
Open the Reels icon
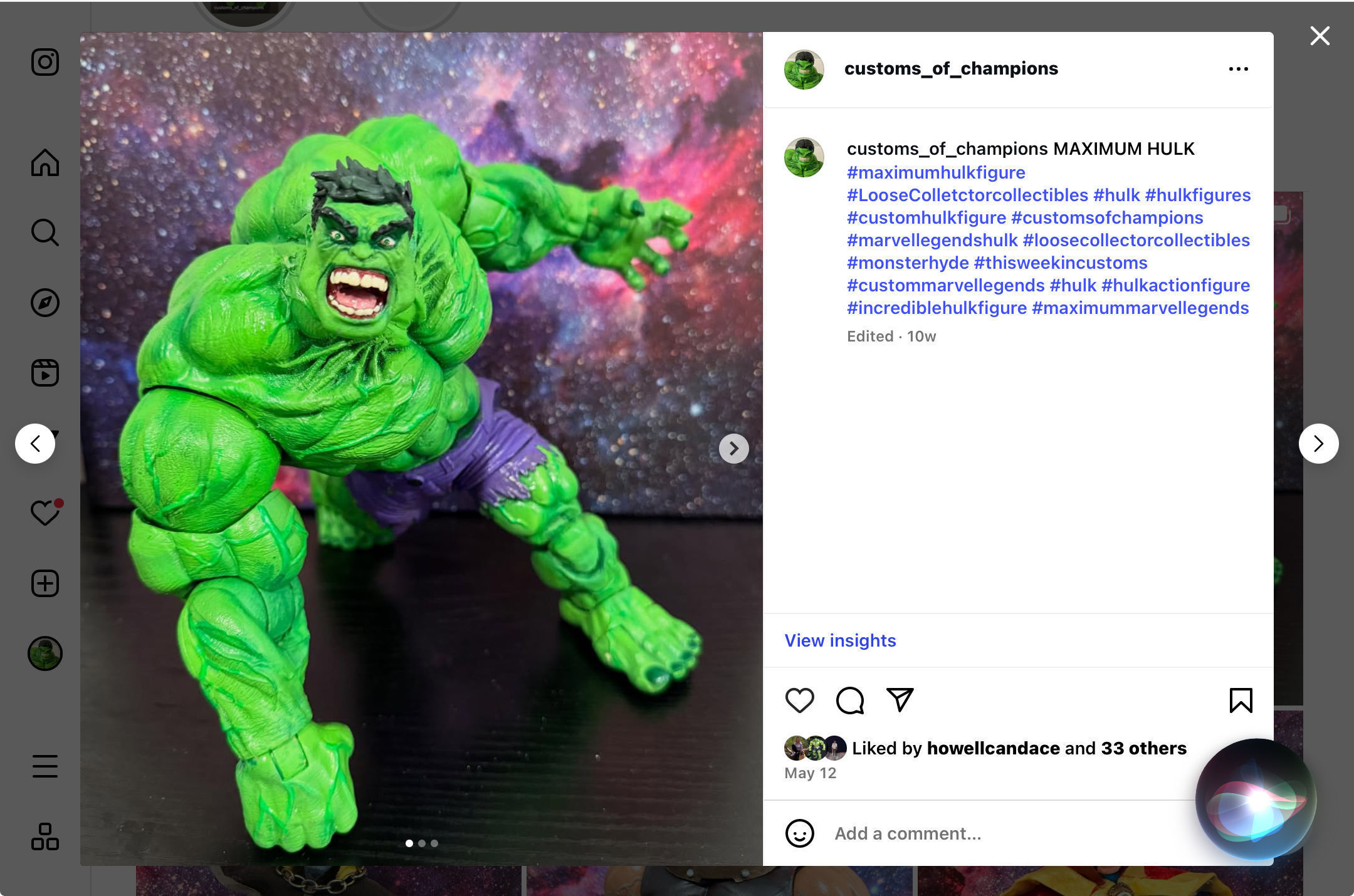(x=45, y=373)
